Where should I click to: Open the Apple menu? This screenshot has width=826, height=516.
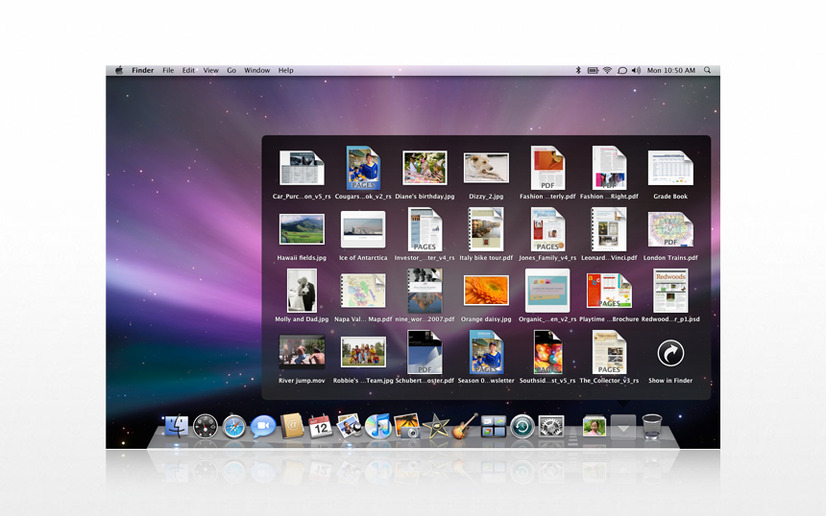point(119,70)
